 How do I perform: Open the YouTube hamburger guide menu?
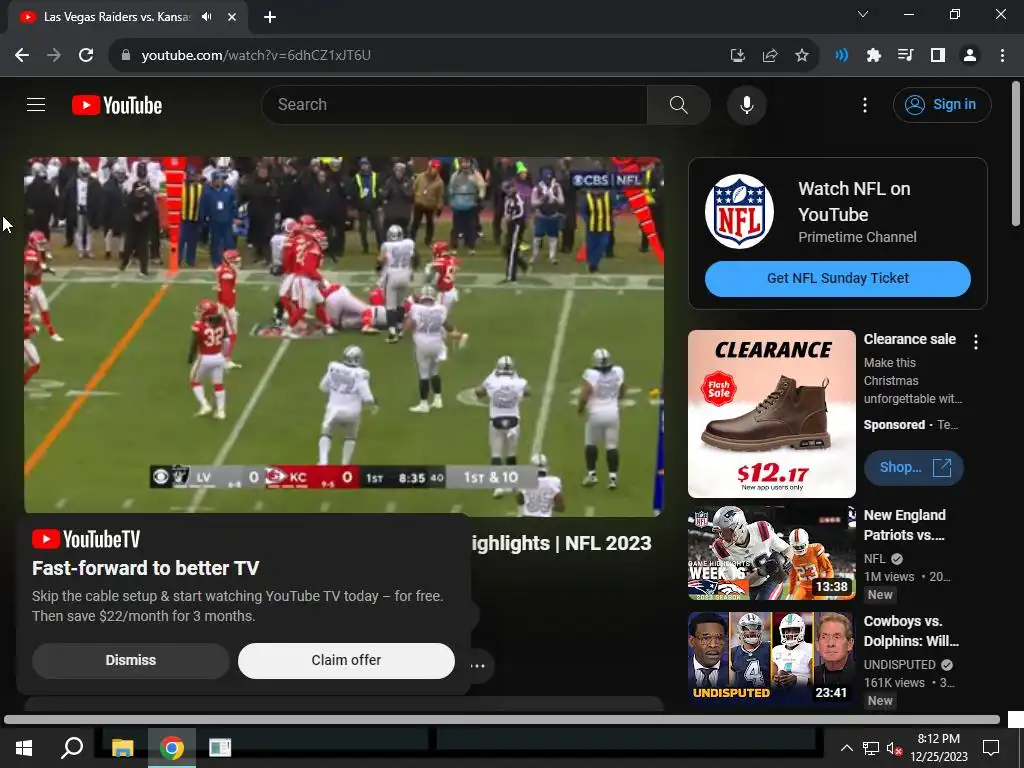tap(36, 104)
